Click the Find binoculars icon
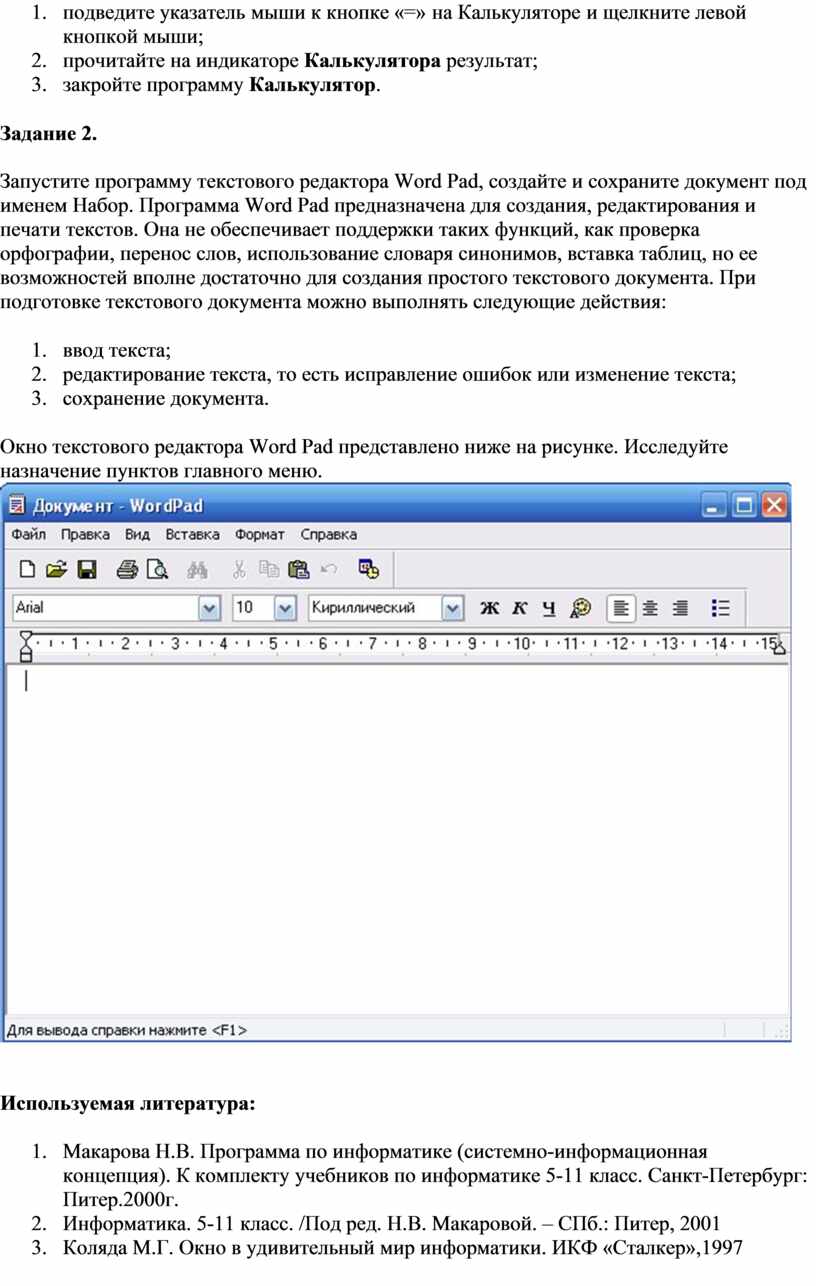 pos(197,569)
